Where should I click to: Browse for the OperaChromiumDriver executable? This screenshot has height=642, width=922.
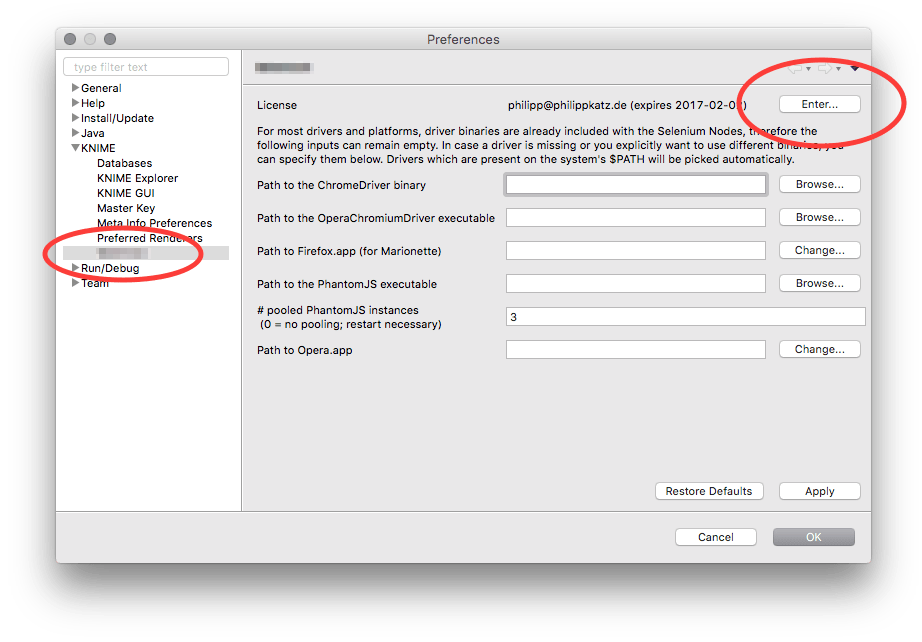820,218
